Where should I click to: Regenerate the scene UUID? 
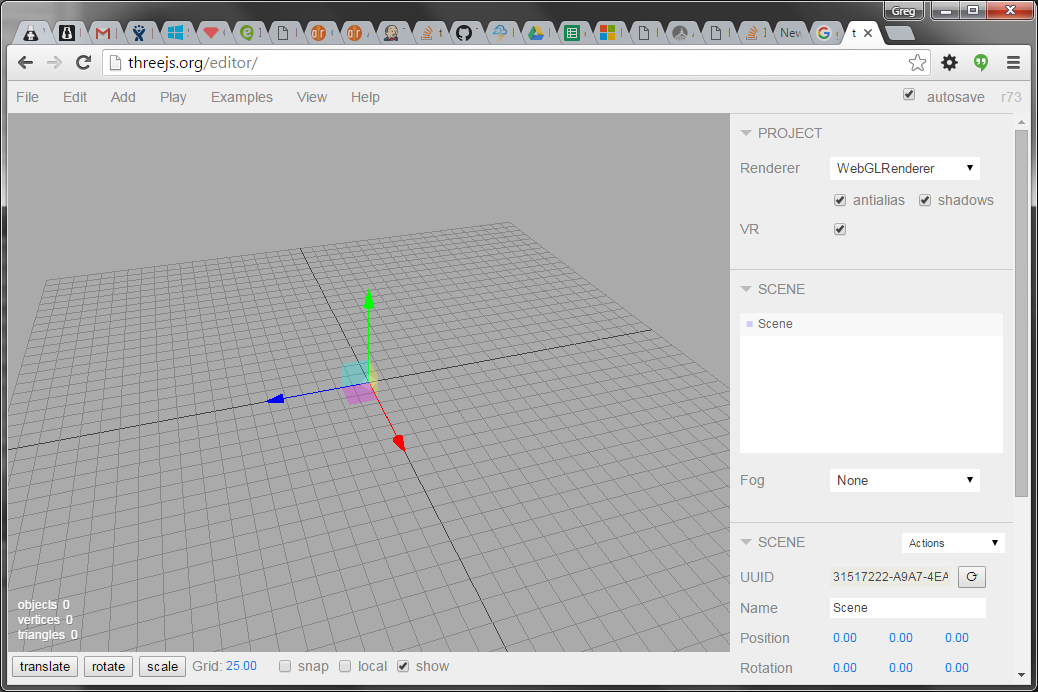pyautogui.click(x=972, y=577)
